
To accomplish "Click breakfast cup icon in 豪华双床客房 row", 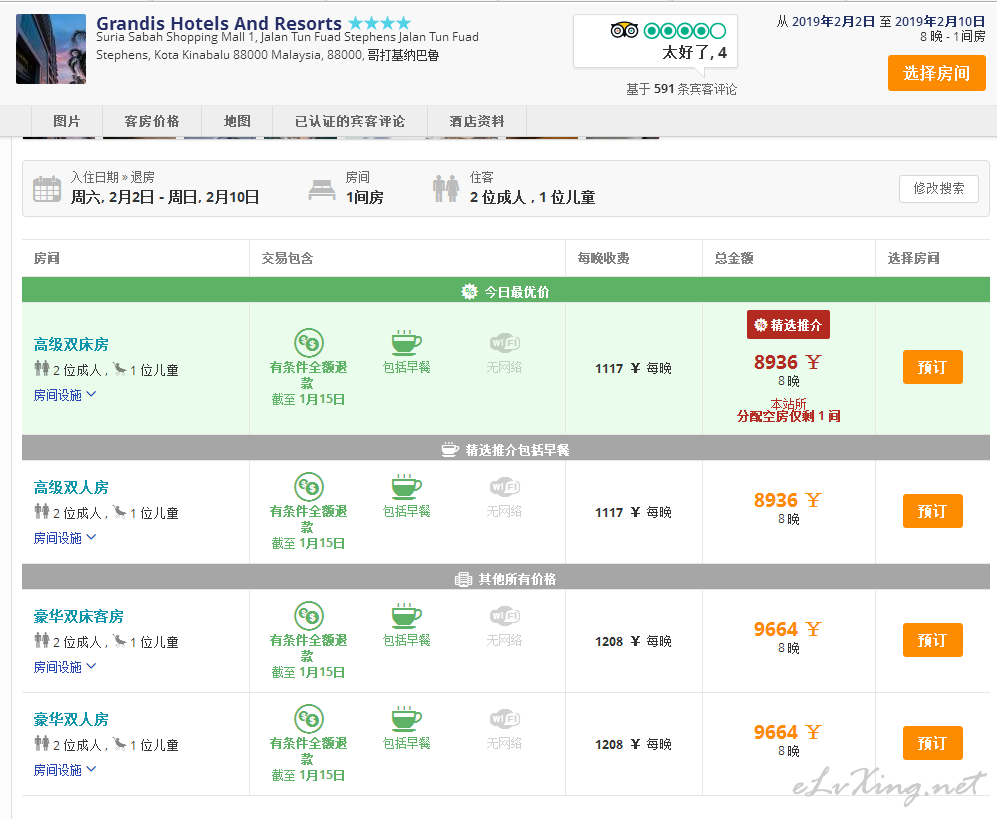I will [x=407, y=616].
